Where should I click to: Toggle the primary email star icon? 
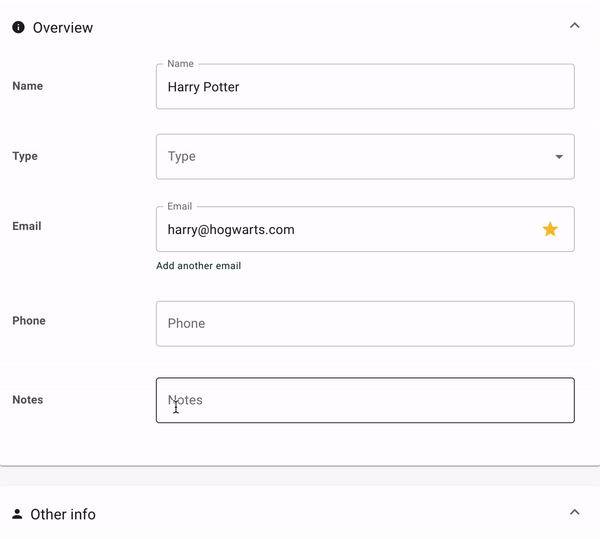point(550,229)
